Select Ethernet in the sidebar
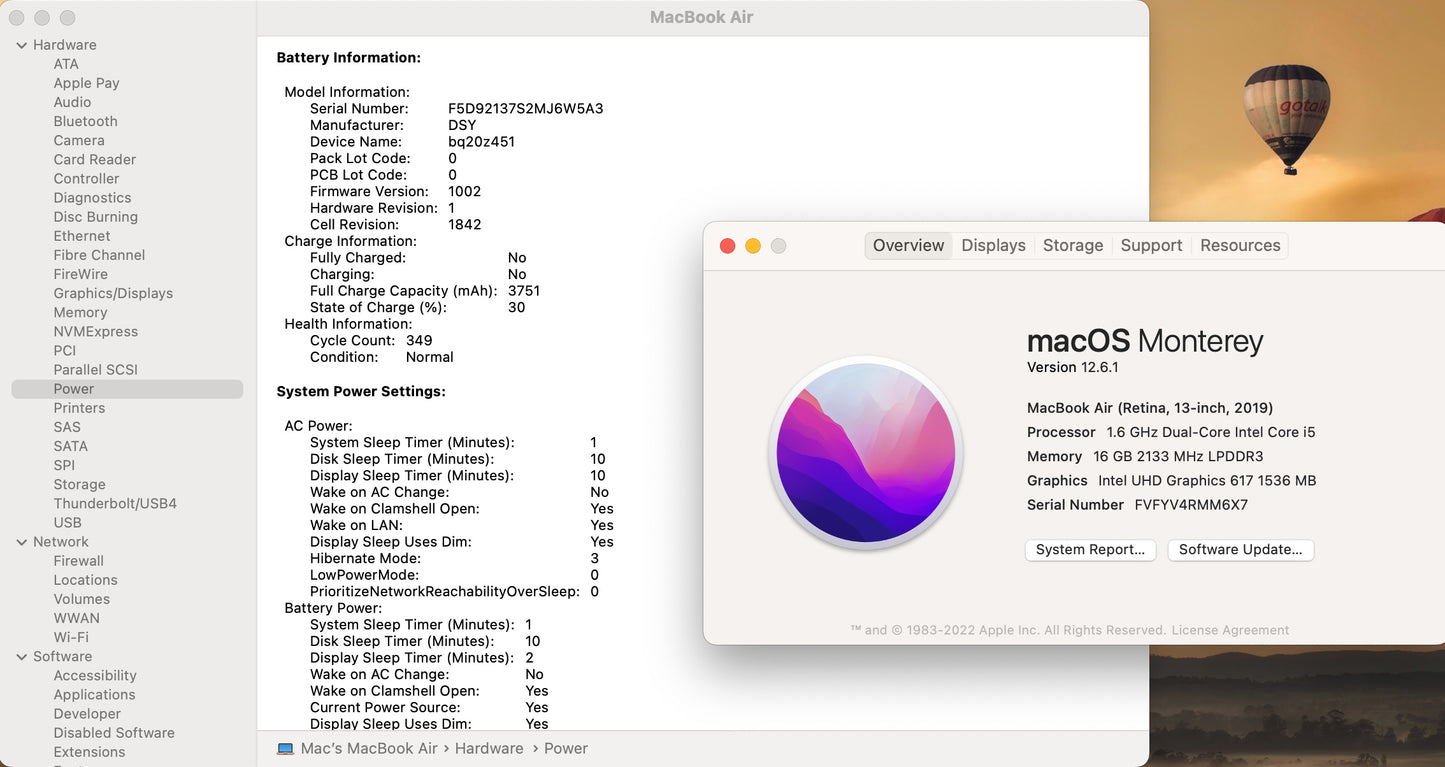The height and width of the screenshot is (767, 1445). coord(82,236)
